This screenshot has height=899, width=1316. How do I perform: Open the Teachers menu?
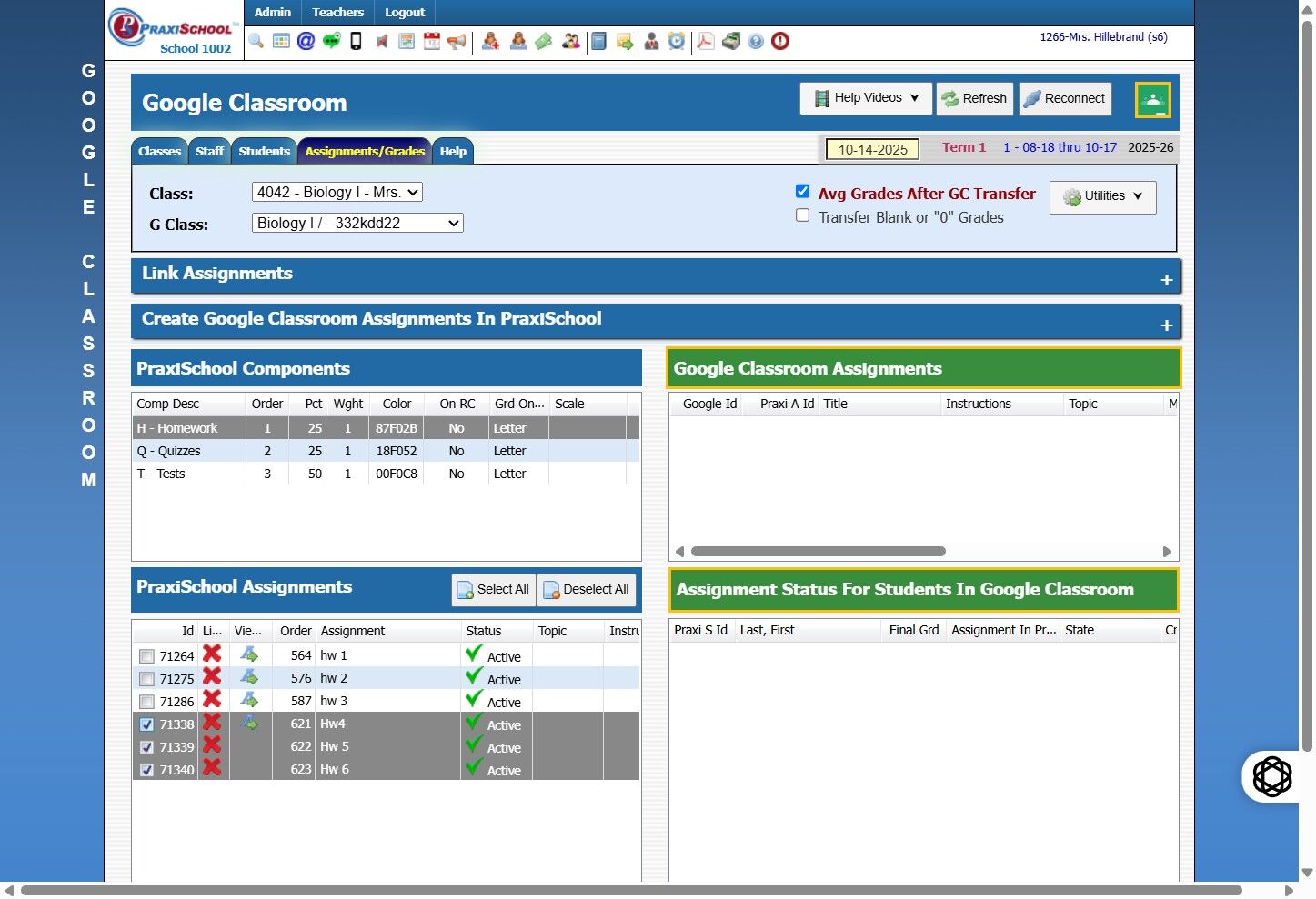point(338,13)
